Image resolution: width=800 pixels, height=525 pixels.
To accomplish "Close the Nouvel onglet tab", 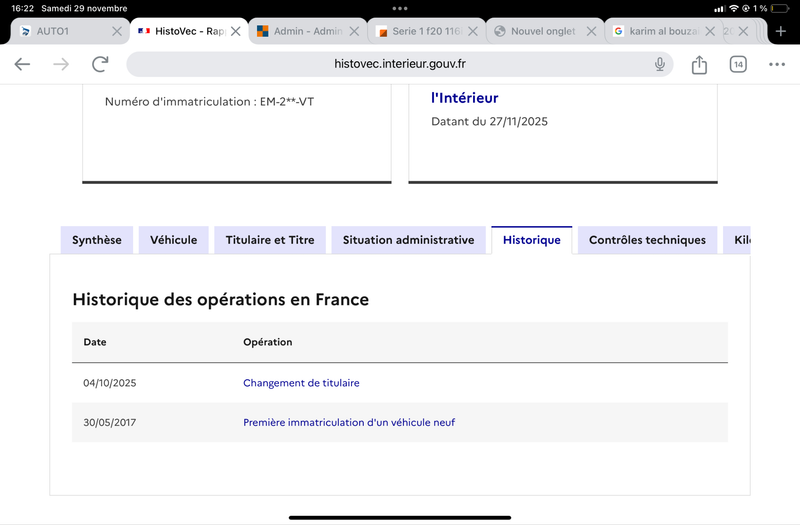I will click(591, 31).
